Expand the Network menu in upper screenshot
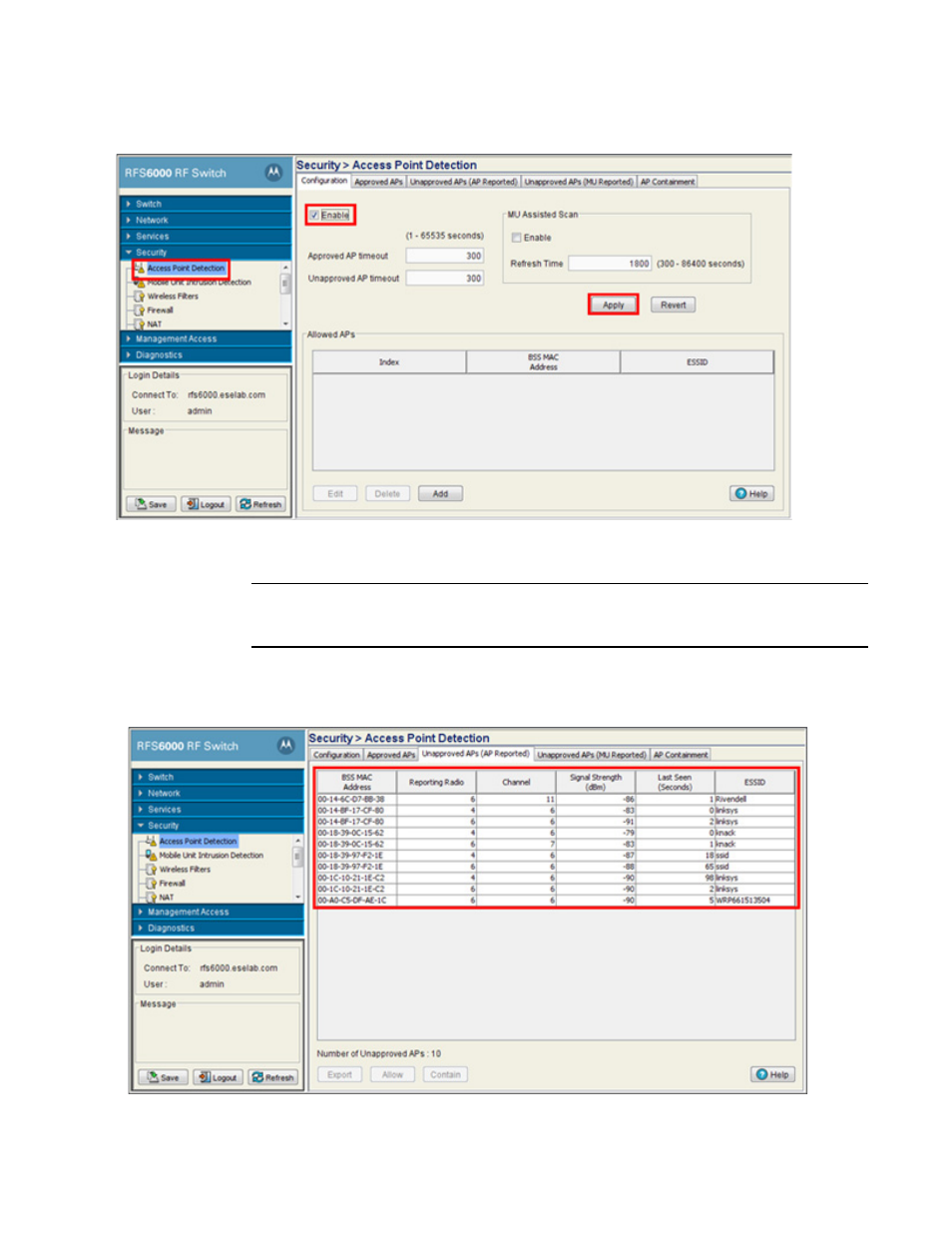The image size is (952, 1233). (206, 220)
